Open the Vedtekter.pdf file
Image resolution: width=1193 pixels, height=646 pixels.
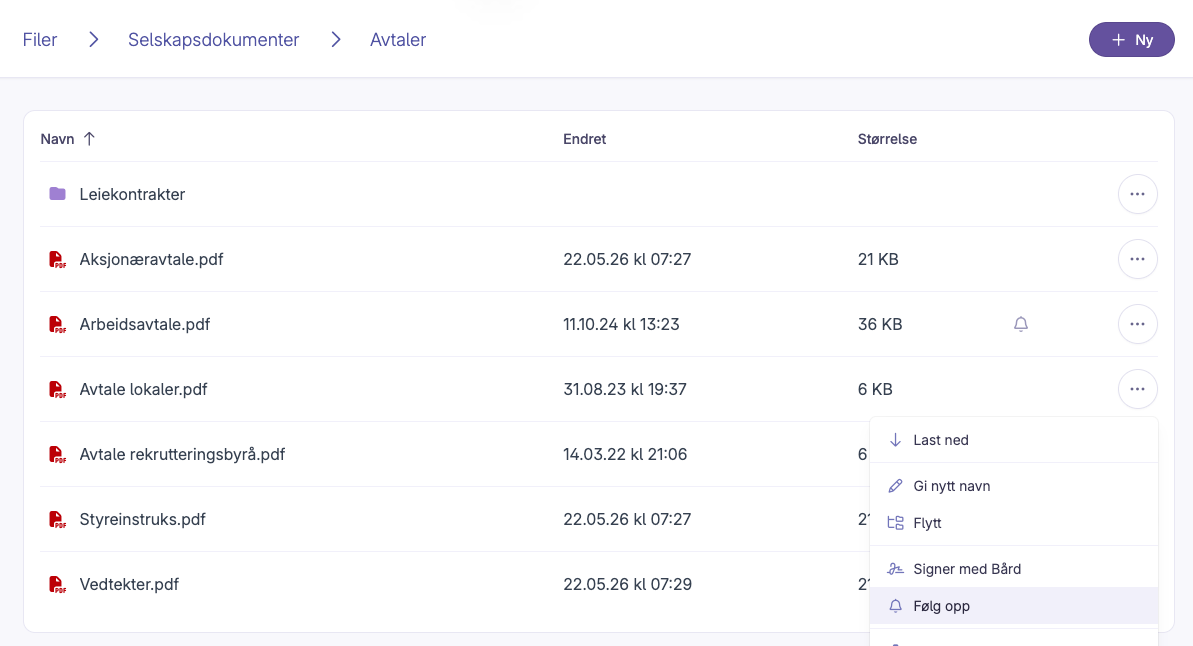click(x=129, y=584)
